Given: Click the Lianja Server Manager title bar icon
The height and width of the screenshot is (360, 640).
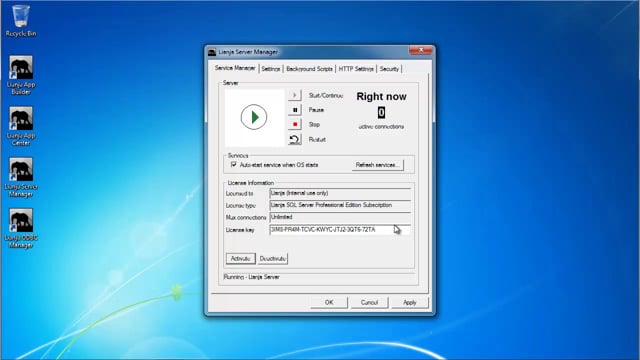Looking at the screenshot, I should [212, 52].
